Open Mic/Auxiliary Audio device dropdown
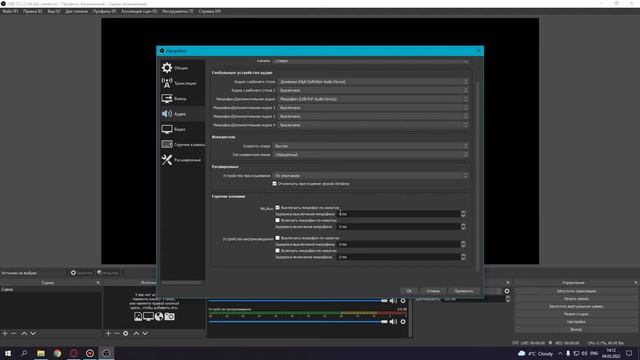 tap(373, 99)
